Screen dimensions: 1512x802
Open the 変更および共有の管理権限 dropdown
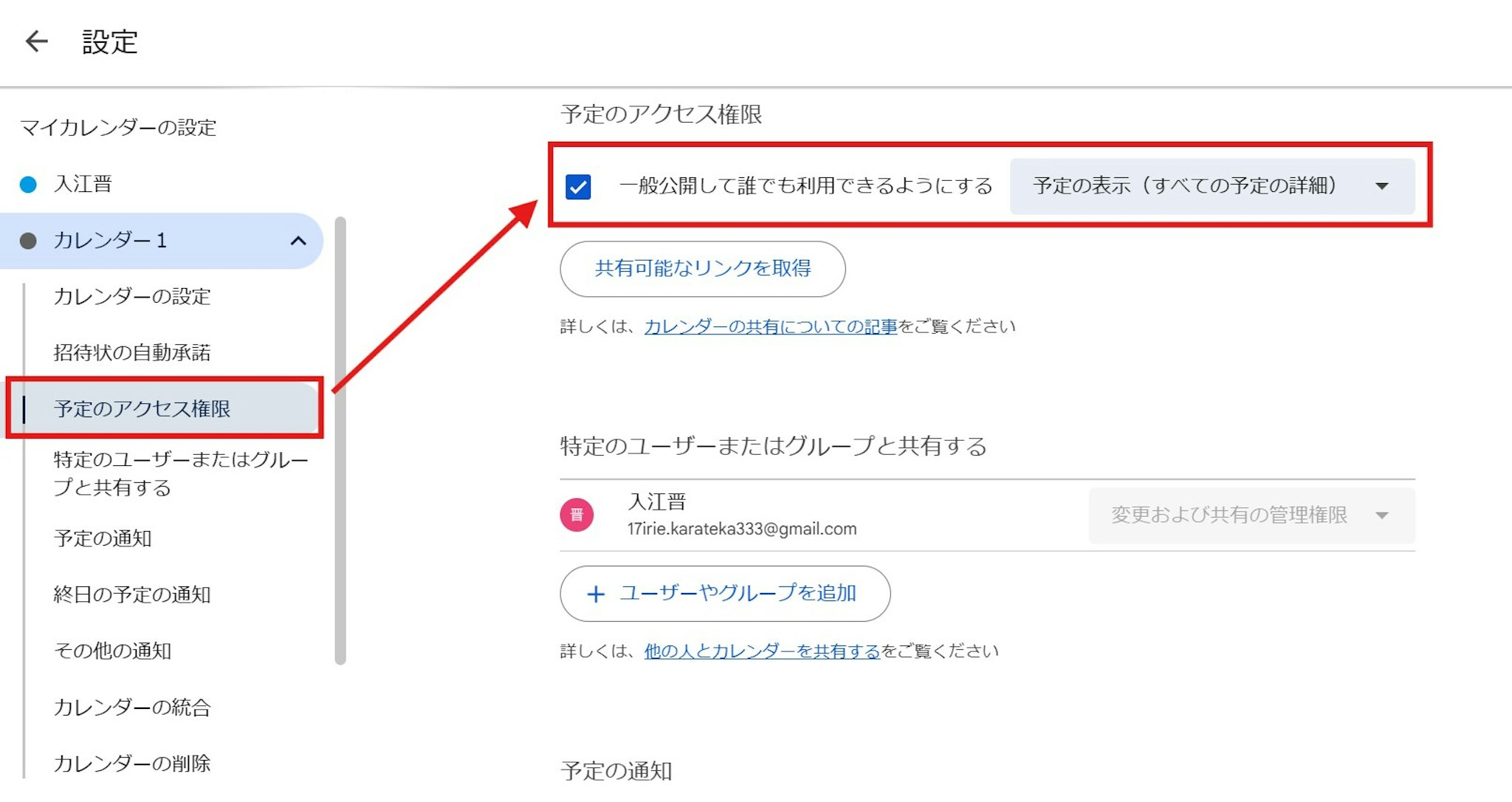1251,515
